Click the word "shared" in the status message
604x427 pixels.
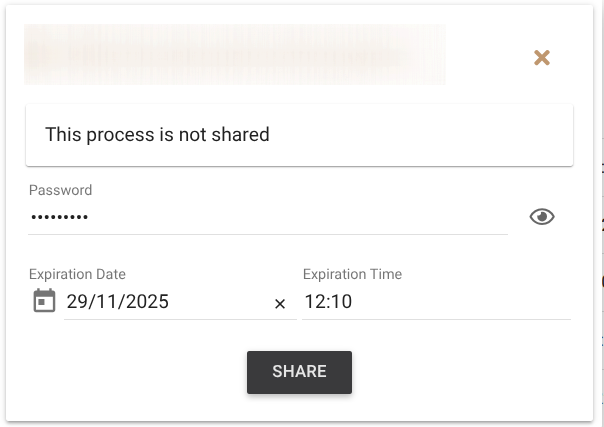pos(240,134)
